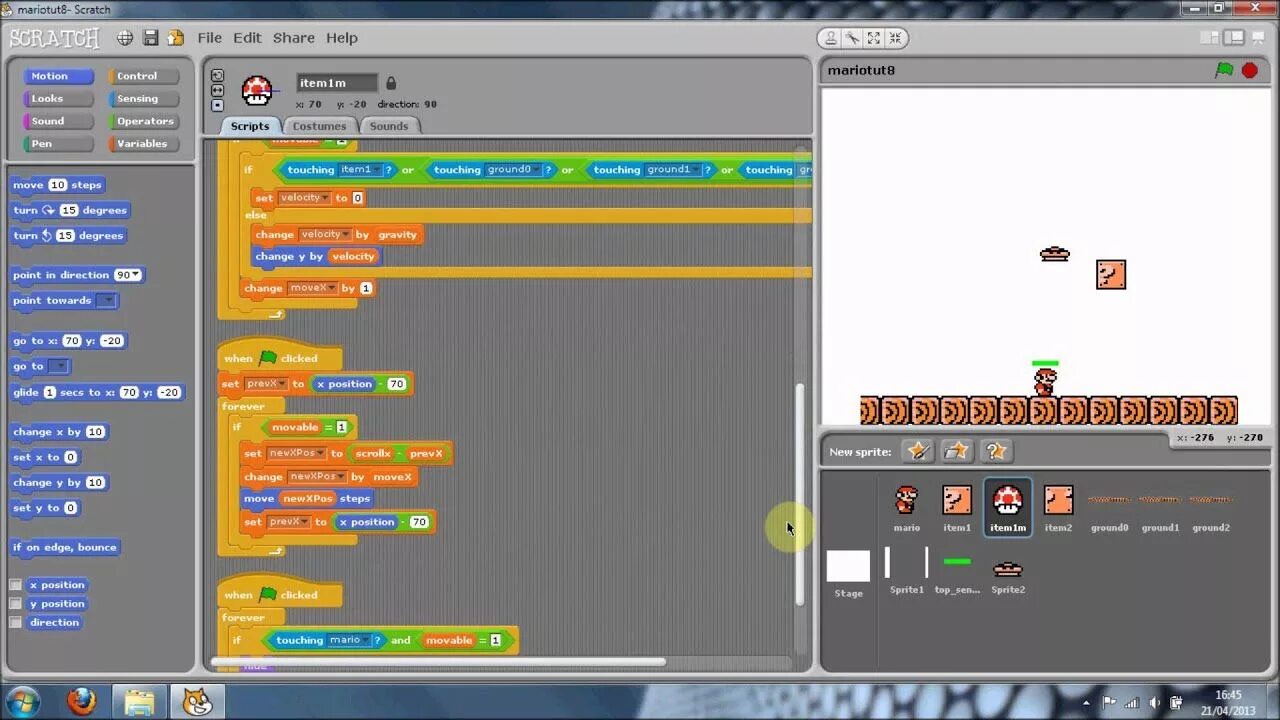Enable the x position checkbox
This screenshot has width=1280, height=720.
pos(15,585)
